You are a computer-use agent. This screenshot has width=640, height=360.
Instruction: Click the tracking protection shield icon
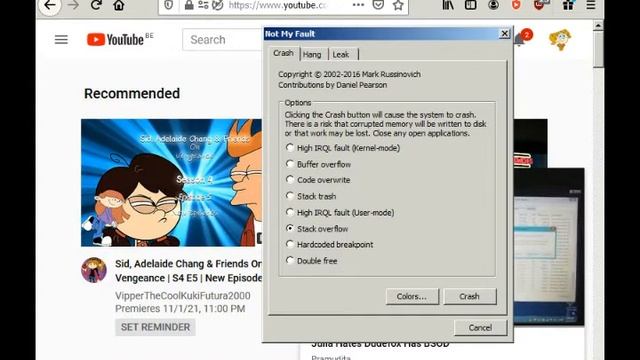(x=169, y=5)
